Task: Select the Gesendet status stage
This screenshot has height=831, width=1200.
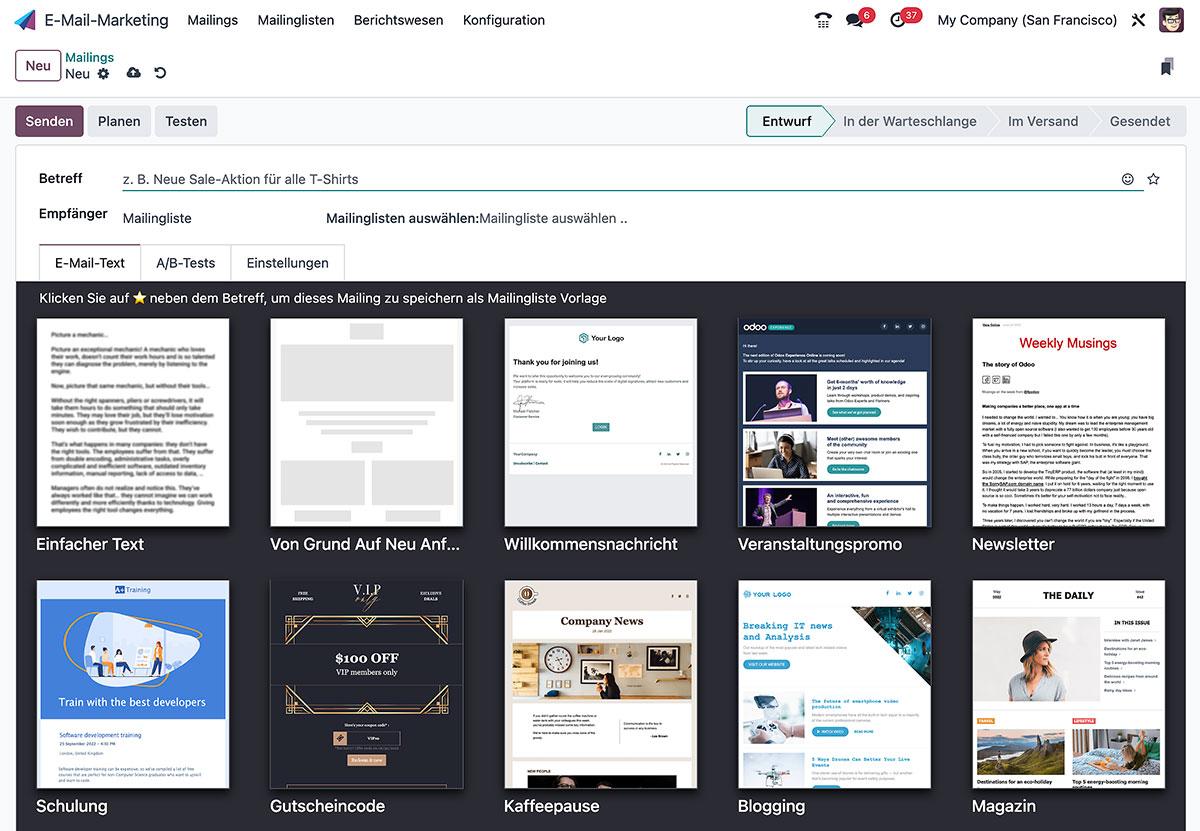Action: point(1140,121)
